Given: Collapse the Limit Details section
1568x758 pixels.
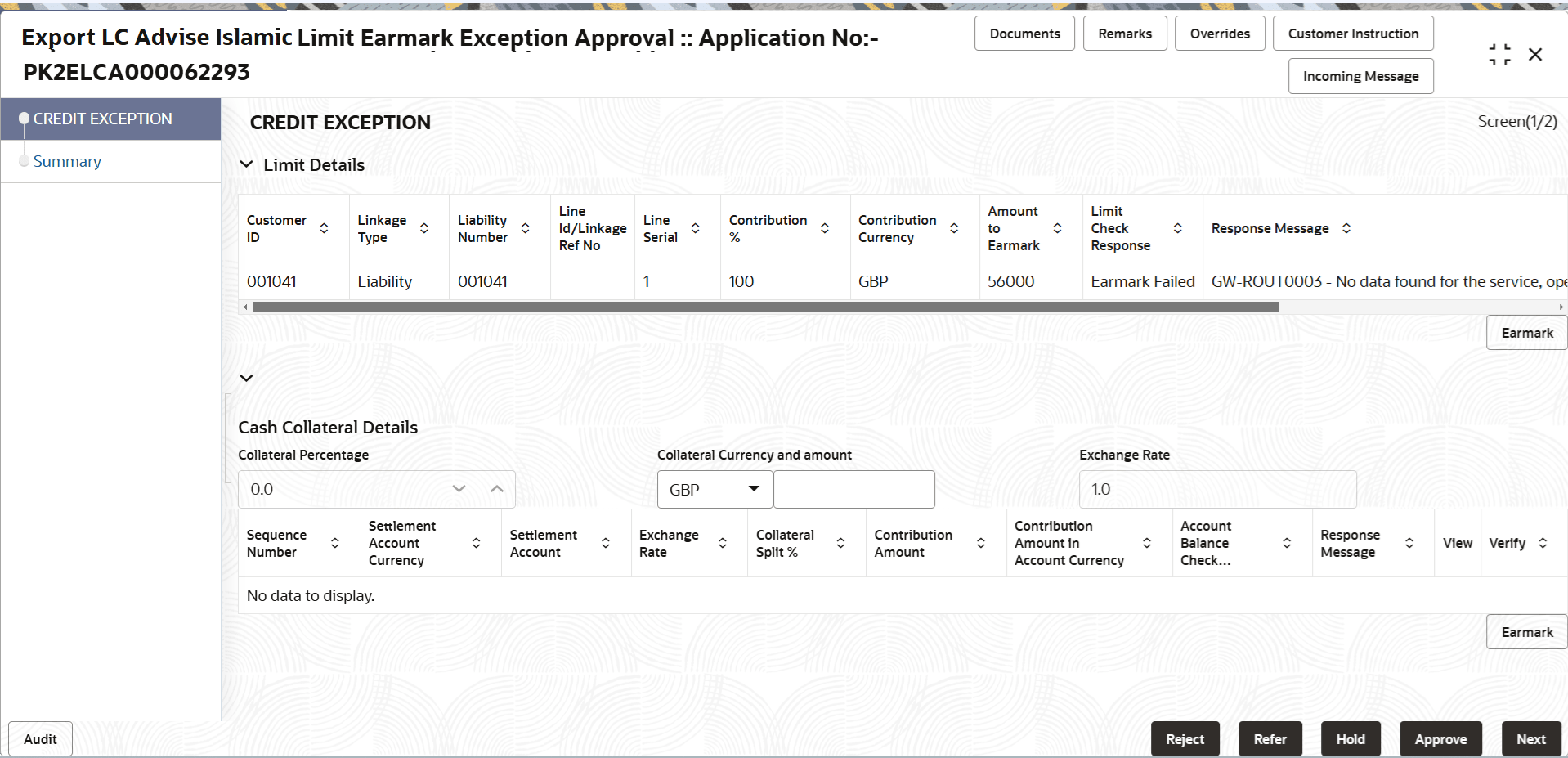Looking at the screenshot, I should click(x=247, y=164).
